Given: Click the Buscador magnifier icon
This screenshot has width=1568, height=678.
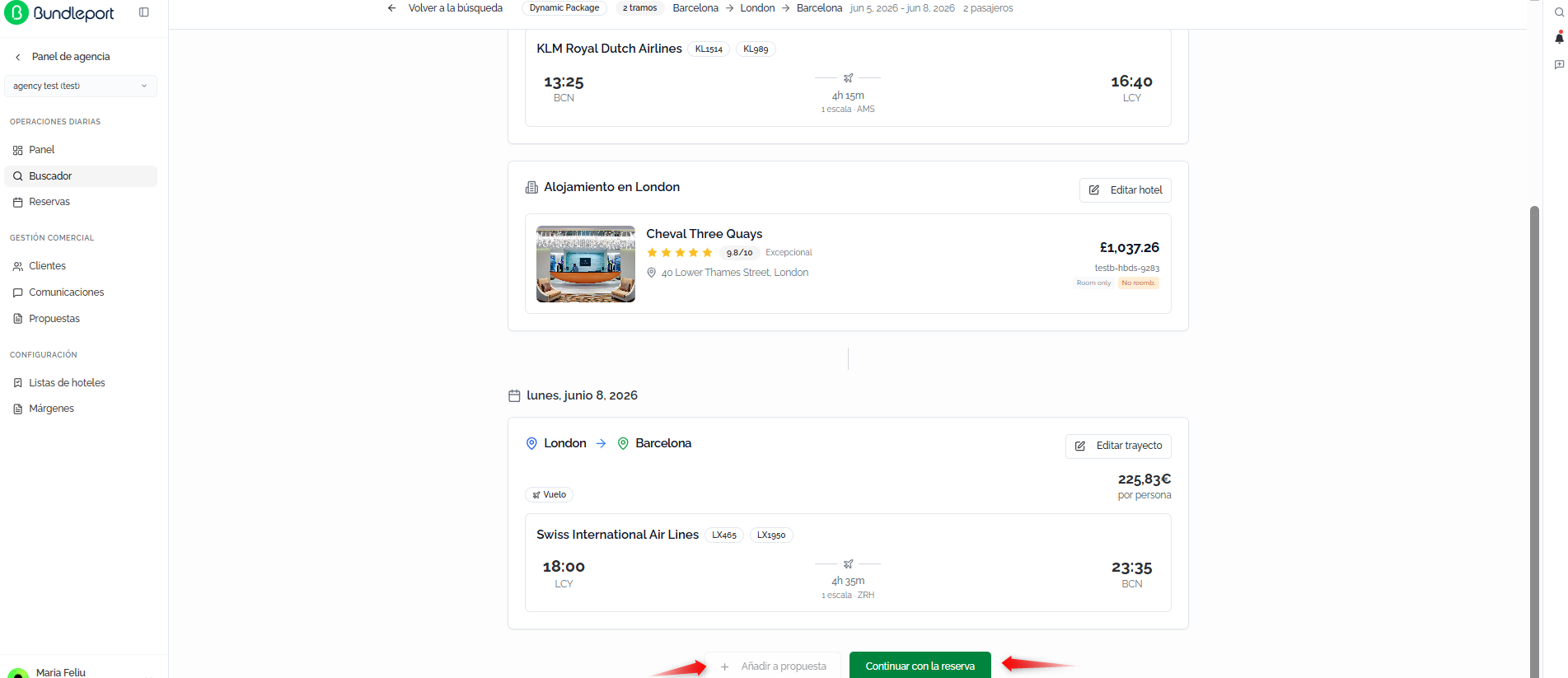Looking at the screenshot, I should [x=18, y=176].
